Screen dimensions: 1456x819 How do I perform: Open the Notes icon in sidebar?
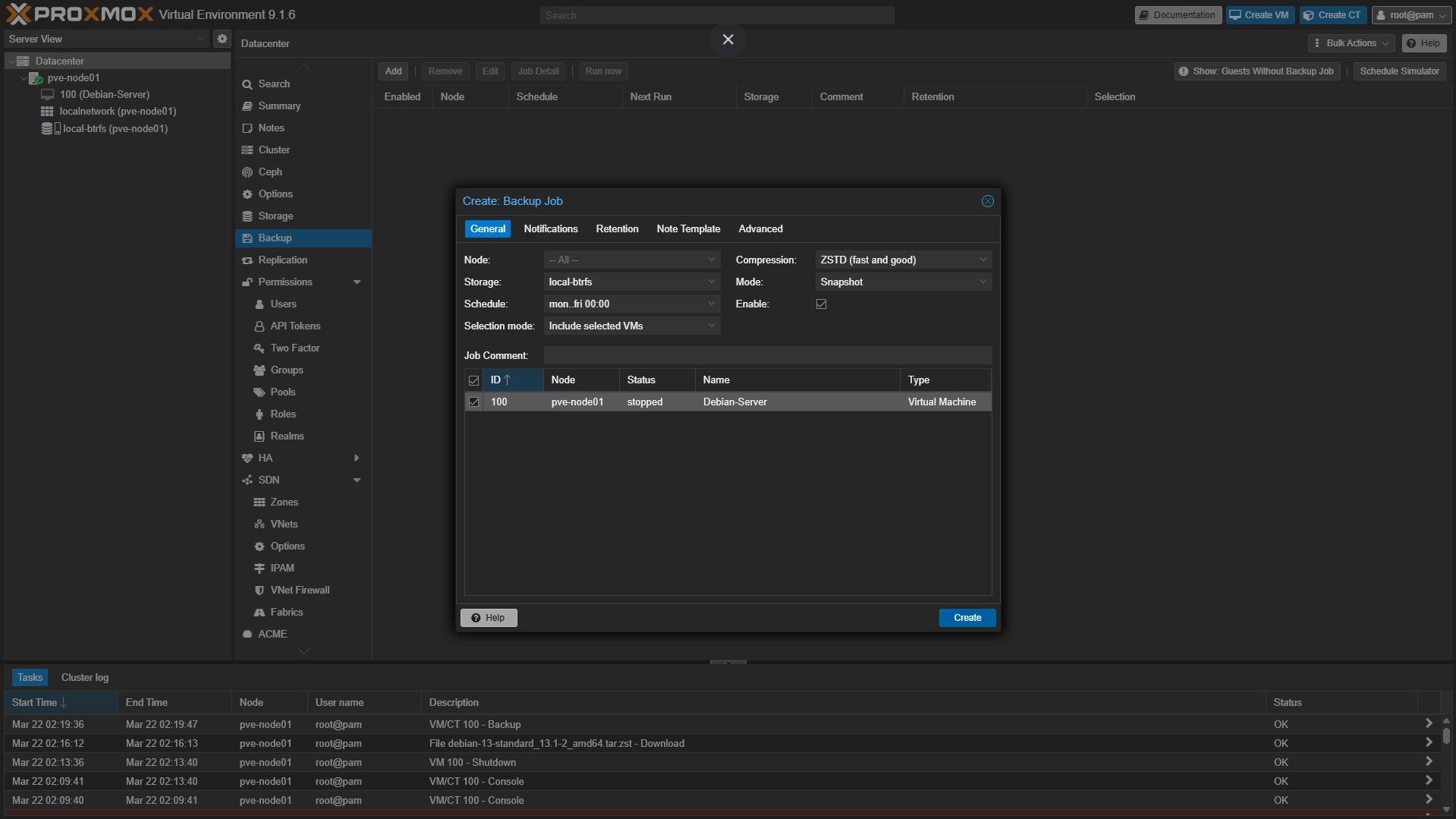point(247,128)
